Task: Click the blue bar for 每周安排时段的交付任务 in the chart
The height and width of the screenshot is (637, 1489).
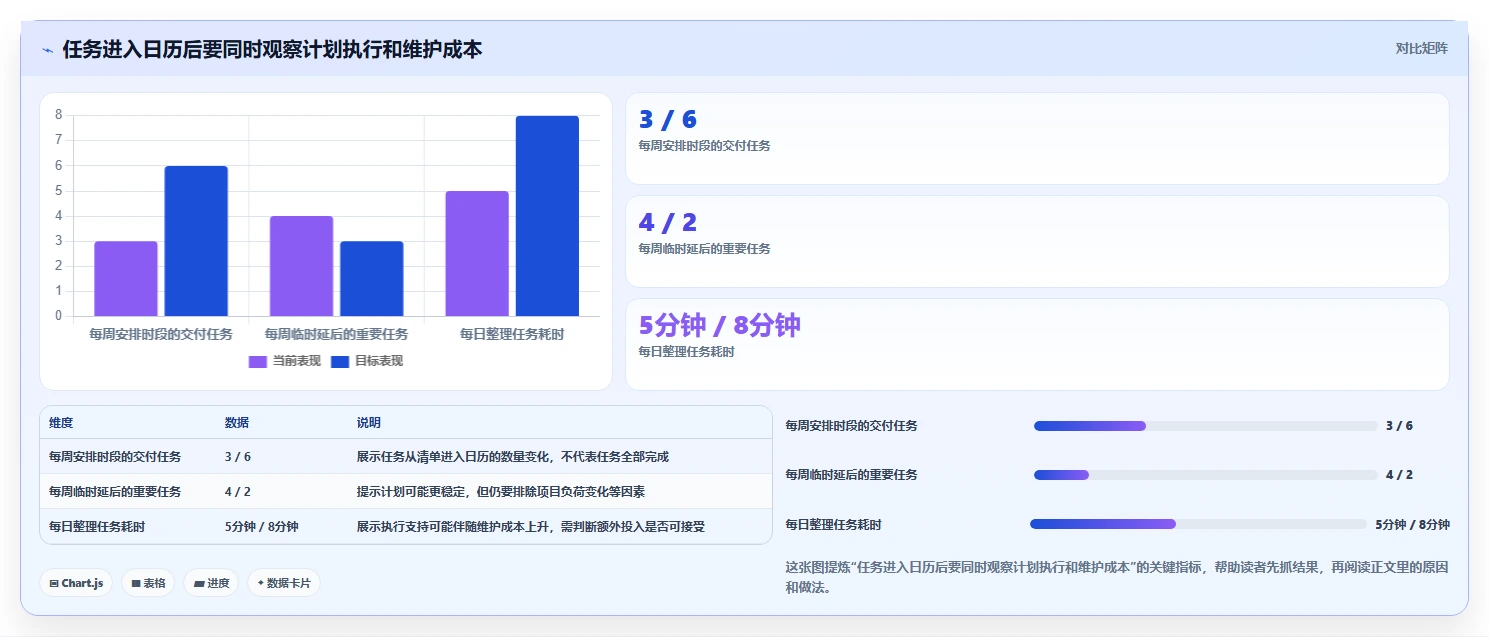Action: (x=196, y=241)
